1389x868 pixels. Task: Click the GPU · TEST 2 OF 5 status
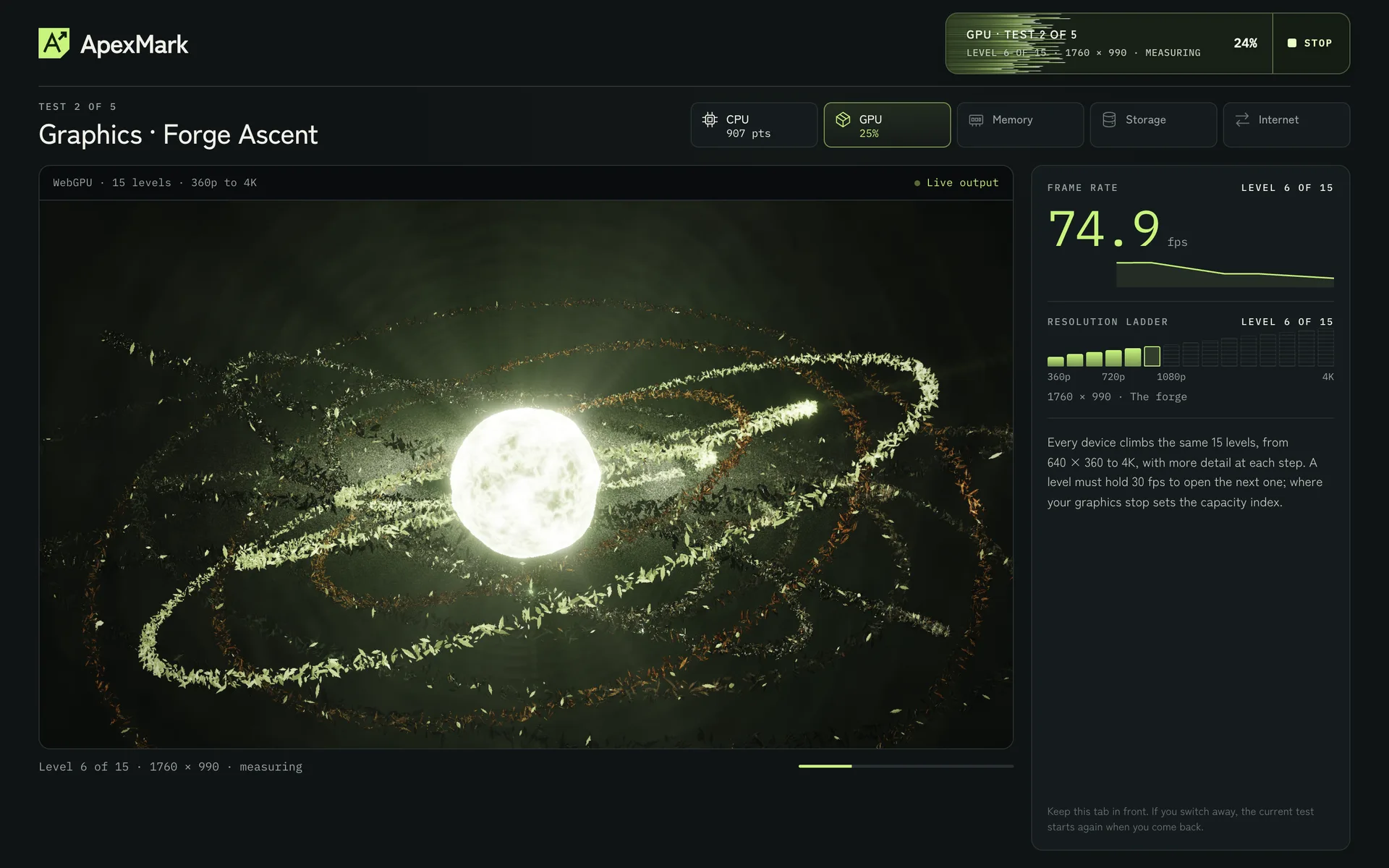(x=1021, y=35)
